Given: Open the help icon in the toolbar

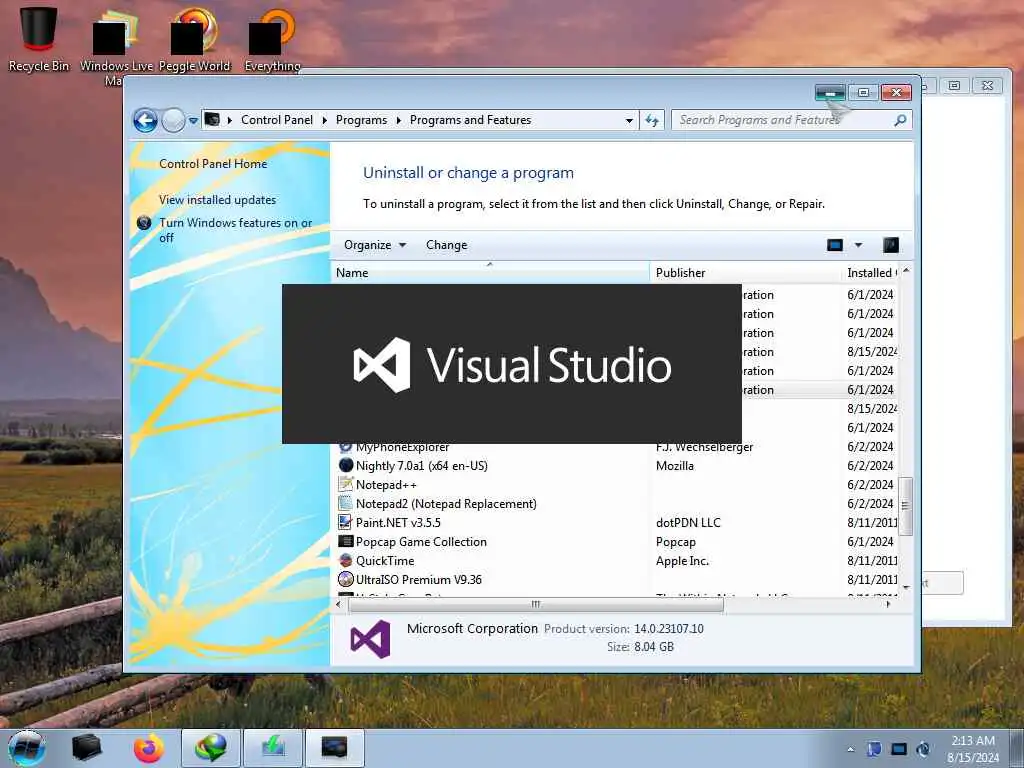Looking at the screenshot, I should click(x=891, y=245).
